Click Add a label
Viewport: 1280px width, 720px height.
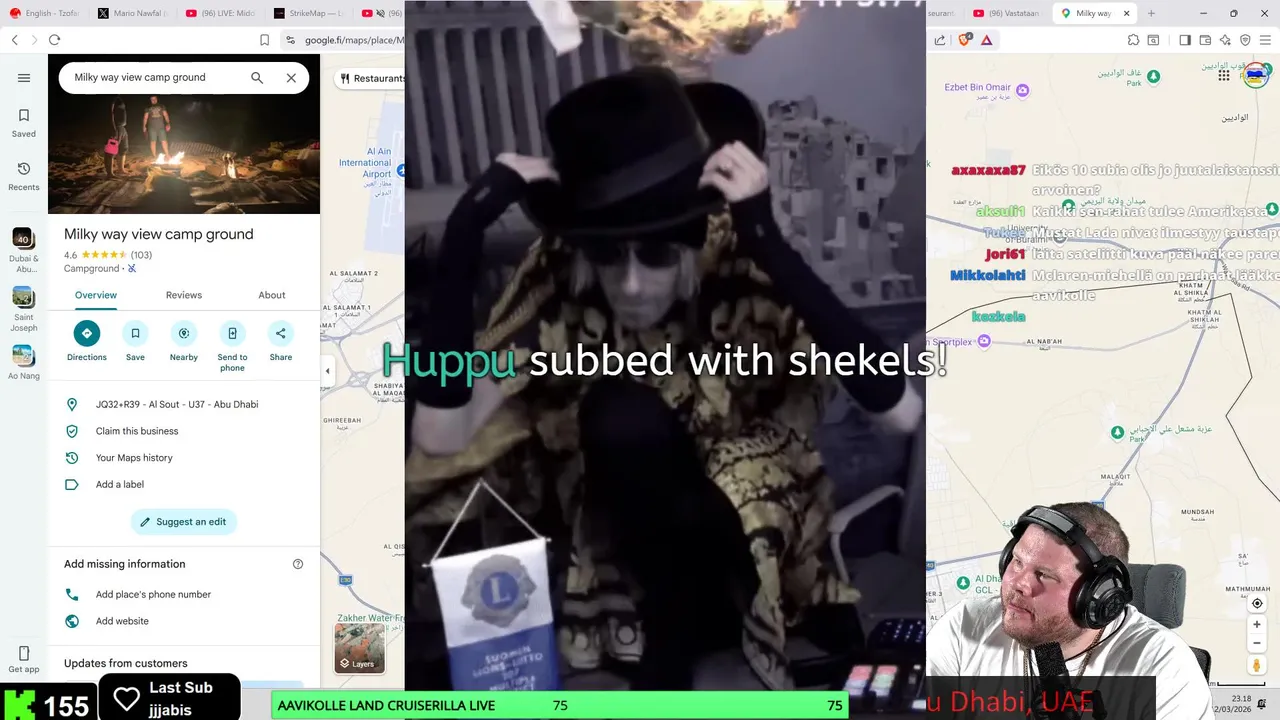pos(184,484)
